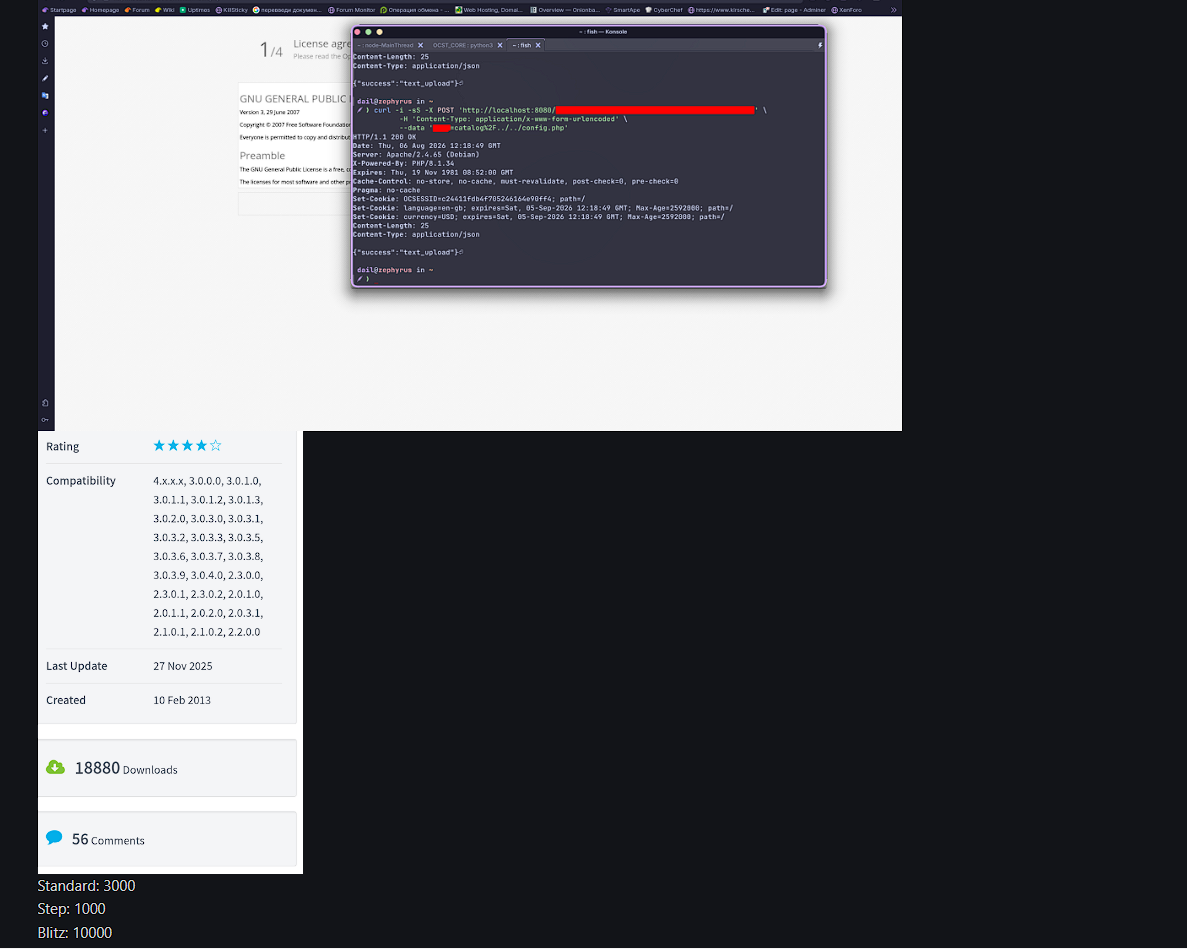Open the Homepage bookmark
This screenshot has height=949, width=1187.
[x=101, y=10]
